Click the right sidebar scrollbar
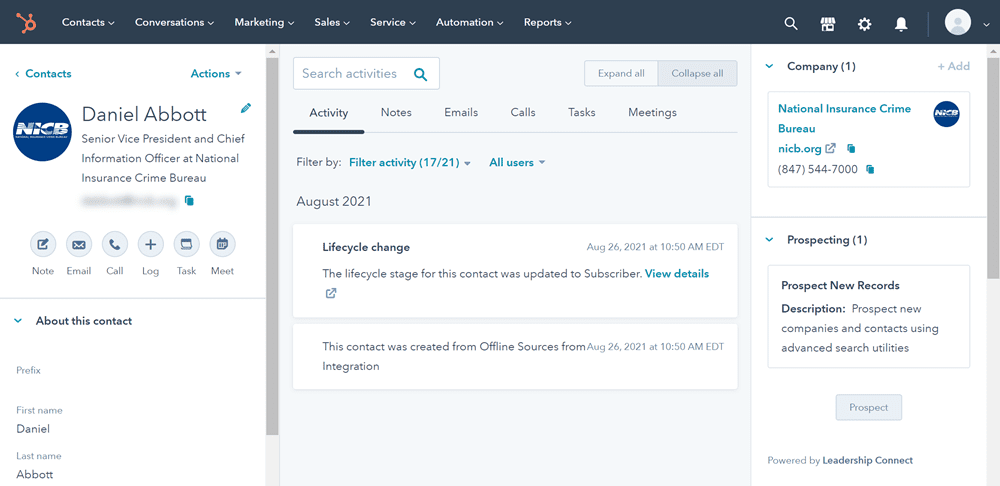 tap(993, 167)
